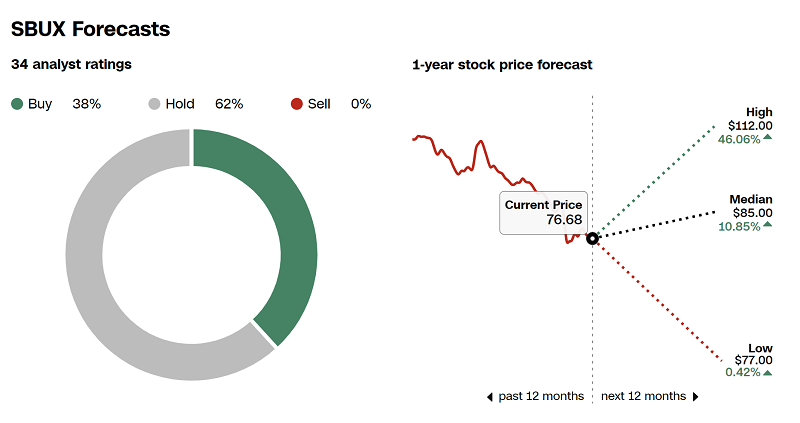800x423 pixels.
Task: Click the up triangle next to 46.06%
Action: (768, 140)
